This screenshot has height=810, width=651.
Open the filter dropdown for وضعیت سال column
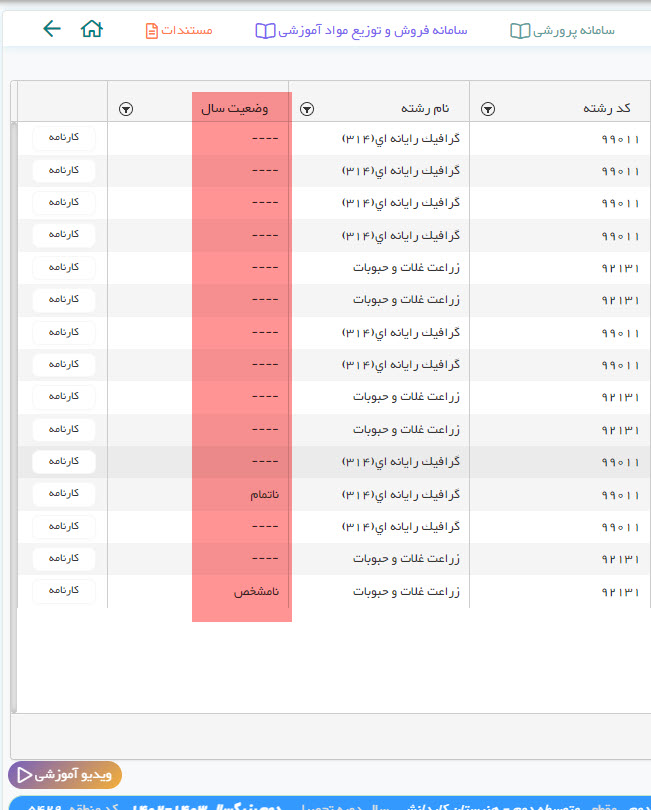click(126, 108)
